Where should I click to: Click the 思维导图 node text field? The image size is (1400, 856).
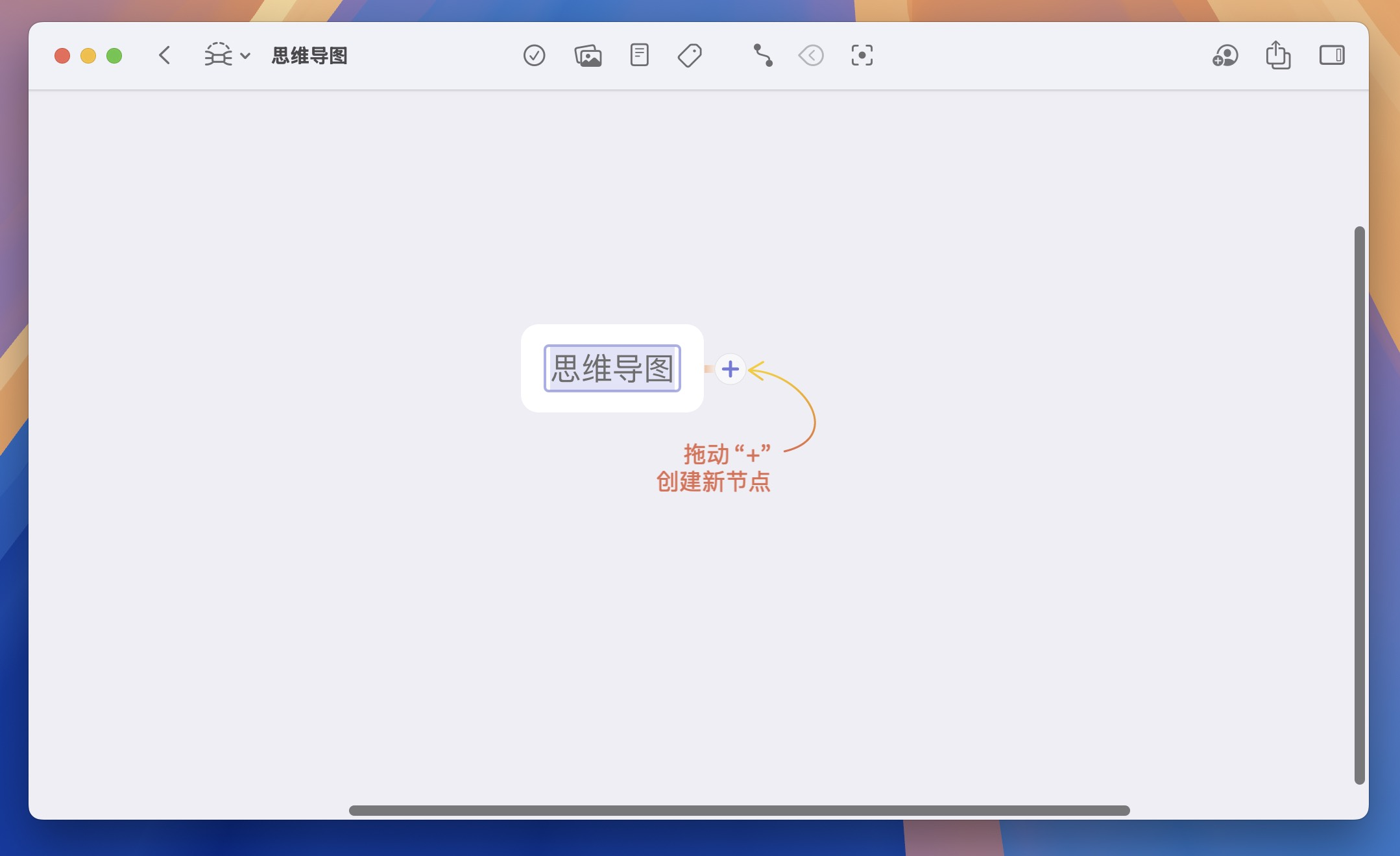pyautogui.click(x=612, y=368)
